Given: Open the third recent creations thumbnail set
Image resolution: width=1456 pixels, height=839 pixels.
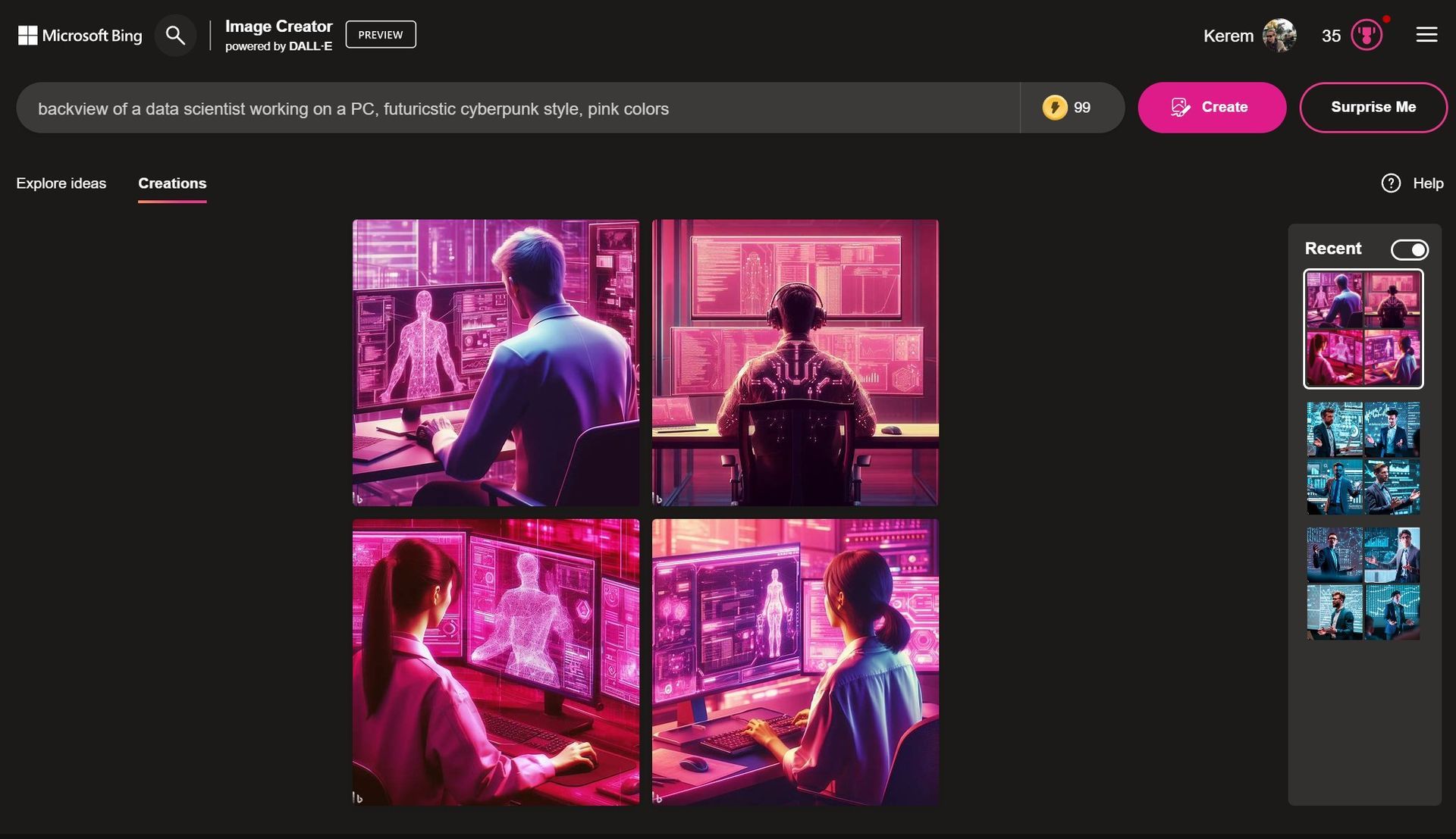Looking at the screenshot, I should pyautogui.click(x=1363, y=584).
